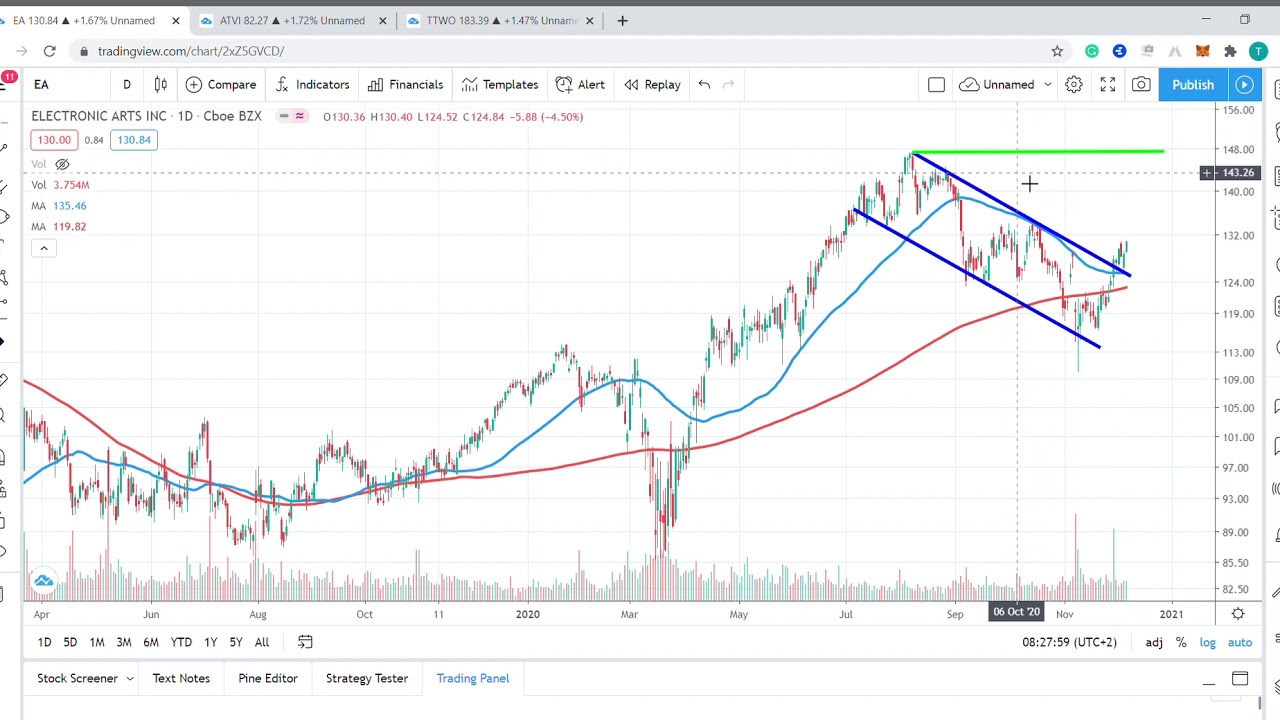Select the 5Y time range
Screen dimensions: 1280x720
[x=236, y=642]
